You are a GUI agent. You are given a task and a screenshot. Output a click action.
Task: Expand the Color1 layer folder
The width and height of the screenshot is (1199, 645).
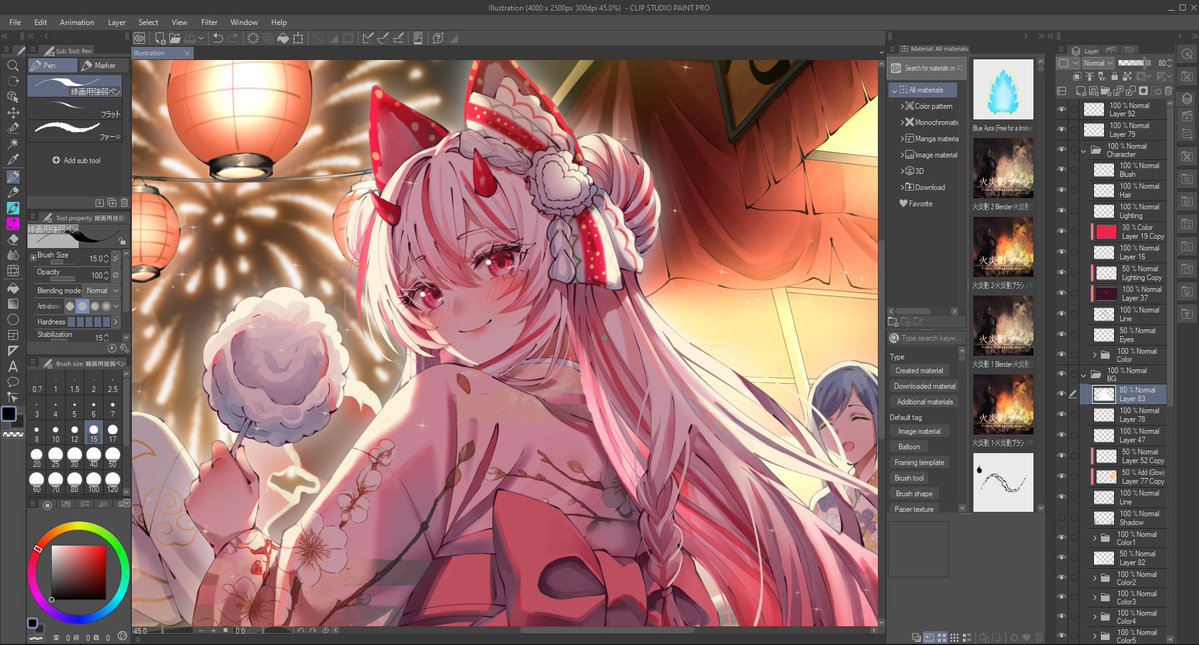(1094, 538)
